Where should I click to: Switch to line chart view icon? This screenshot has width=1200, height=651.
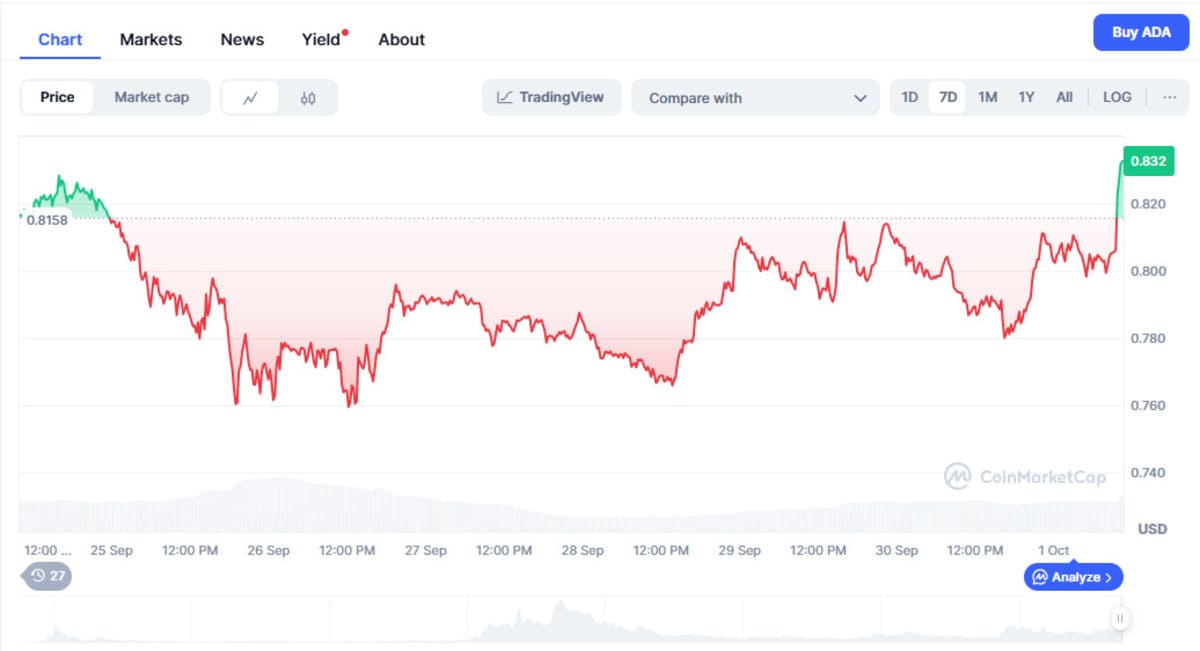pyautogui.click(x=250, y=98)
